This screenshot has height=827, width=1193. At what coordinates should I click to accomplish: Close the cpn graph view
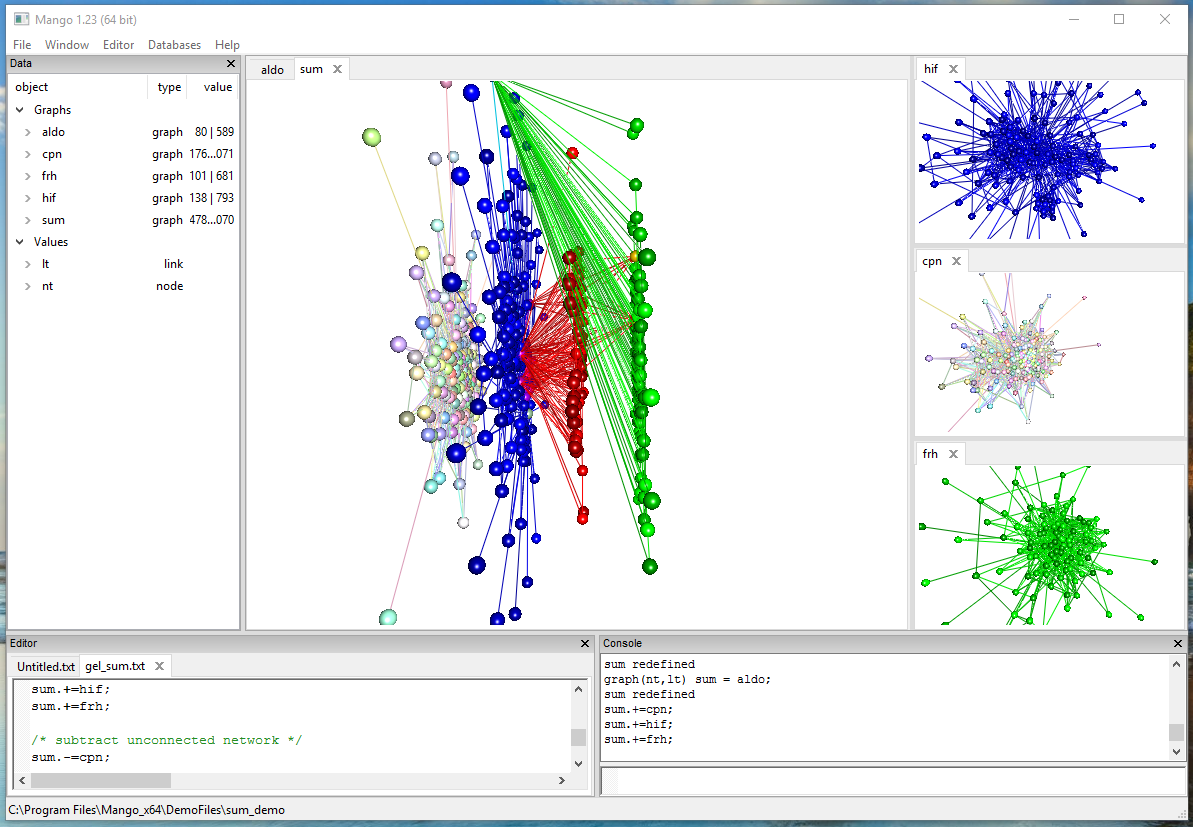tap(956, 261)
